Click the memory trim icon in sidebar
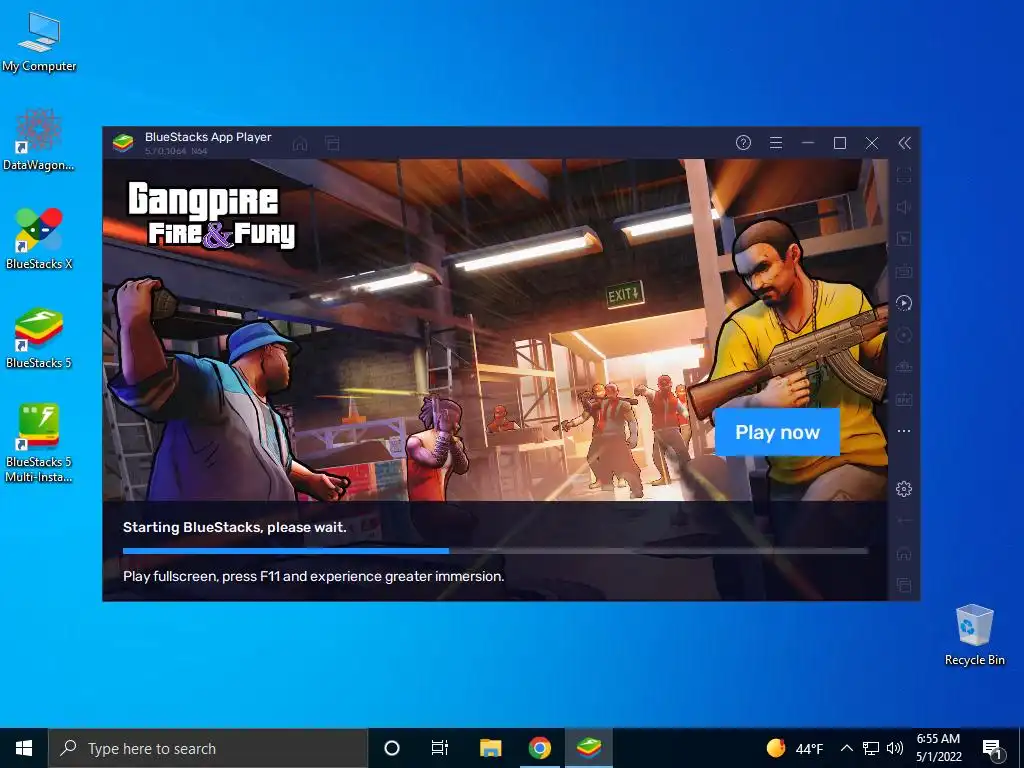This screenshot has width=1024, height=768. point(904,367)
